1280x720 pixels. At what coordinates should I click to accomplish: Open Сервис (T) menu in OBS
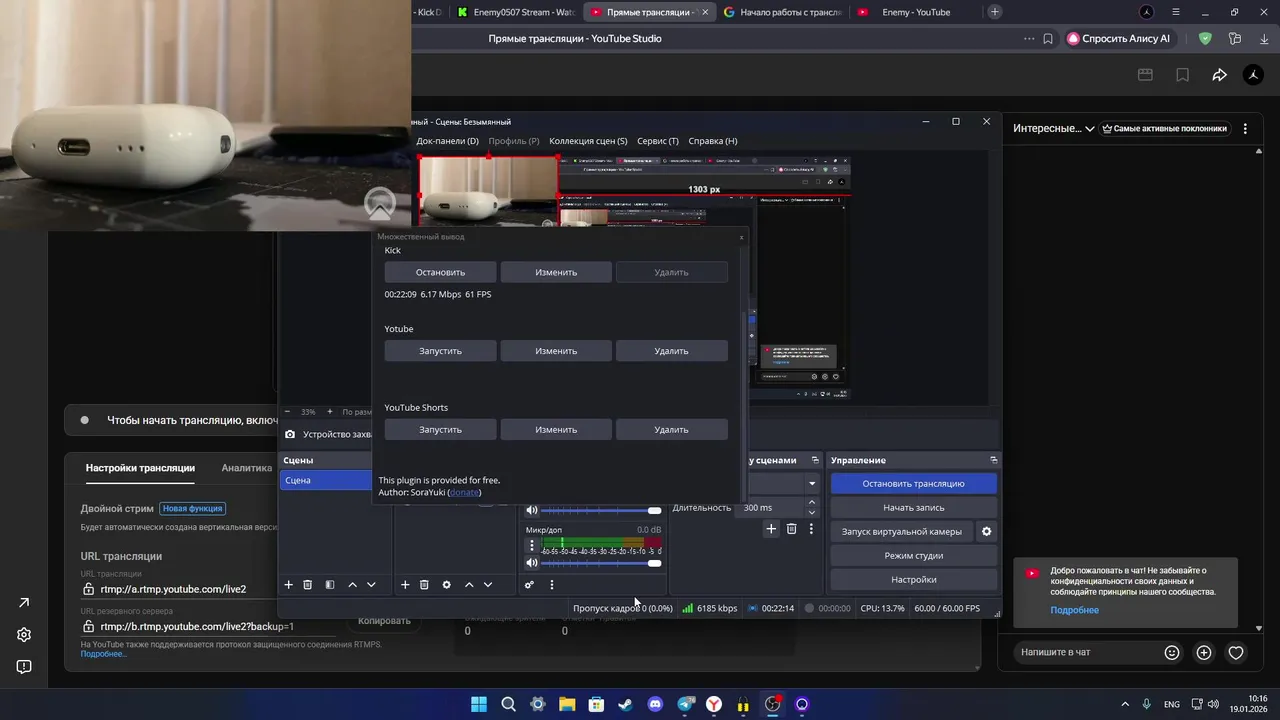click(657, 141)
